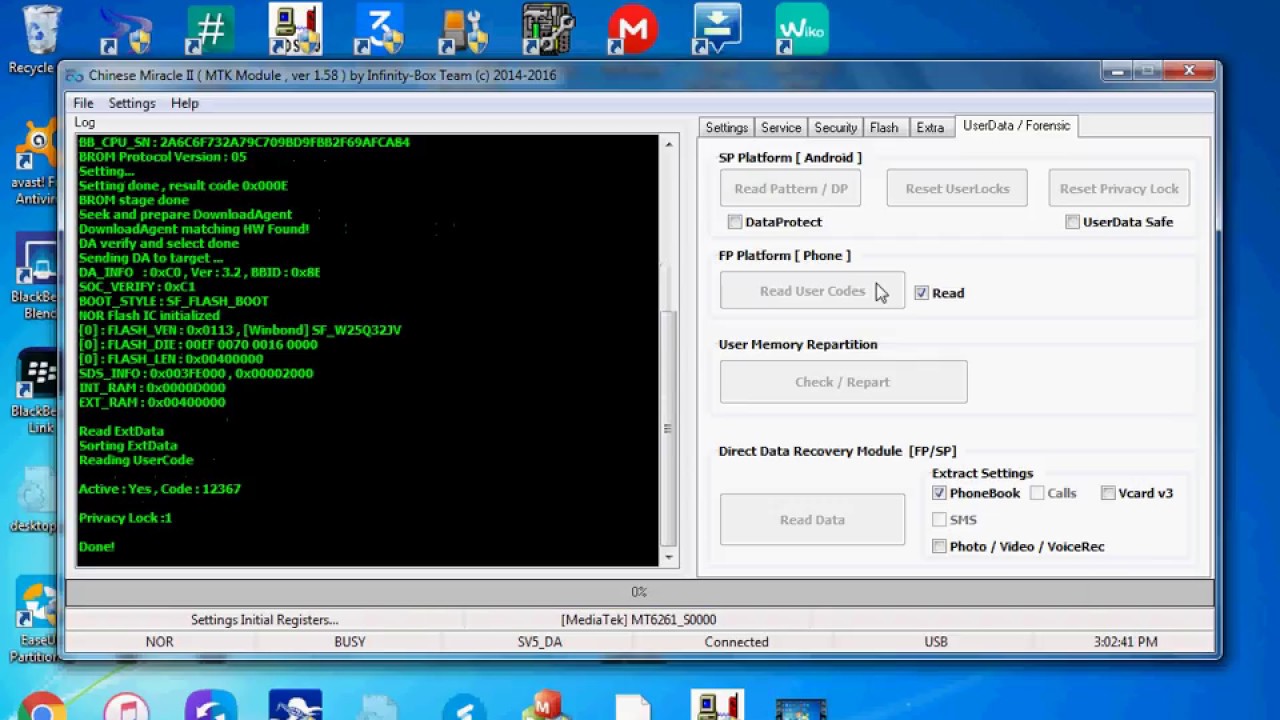1280x720 pixels.
Task: Click the Check / Repart button
Action: pyautogui.click(x=843, y=382)
